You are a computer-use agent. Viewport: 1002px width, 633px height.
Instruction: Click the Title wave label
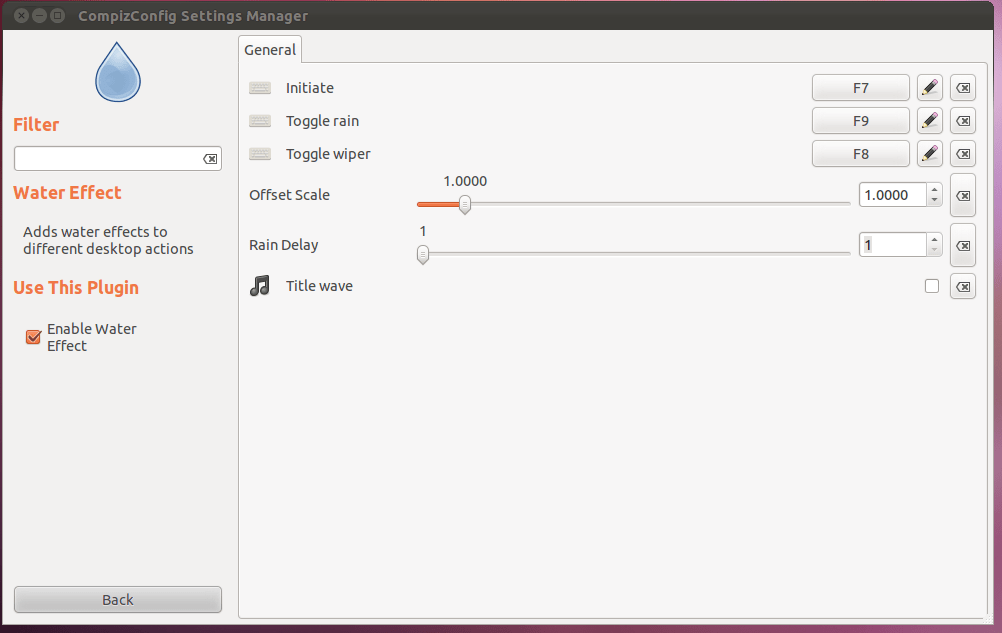319,286
